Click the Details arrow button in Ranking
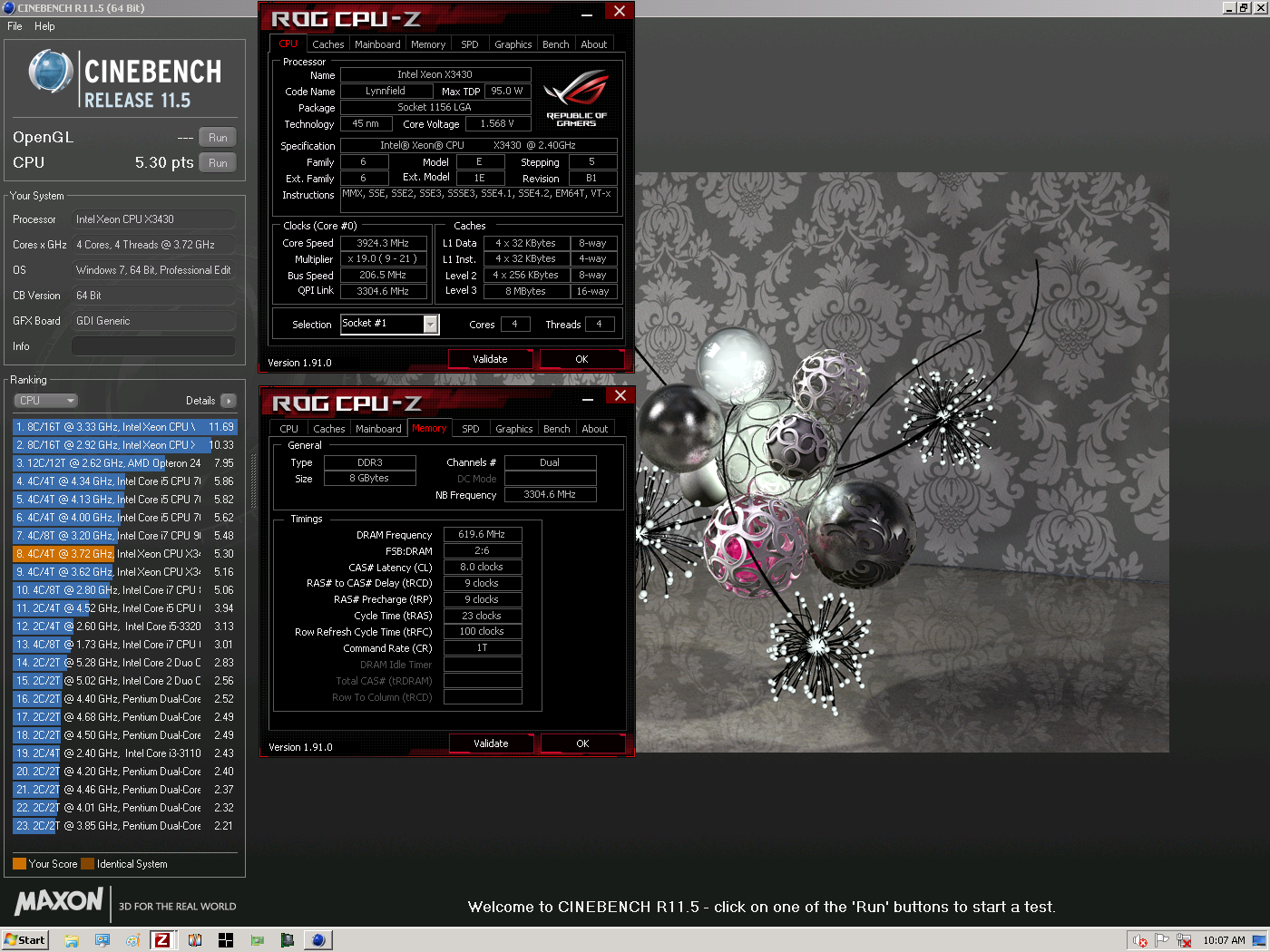Screen dimensions: 1270x952 pyautogui.click(x=228, y=401)
